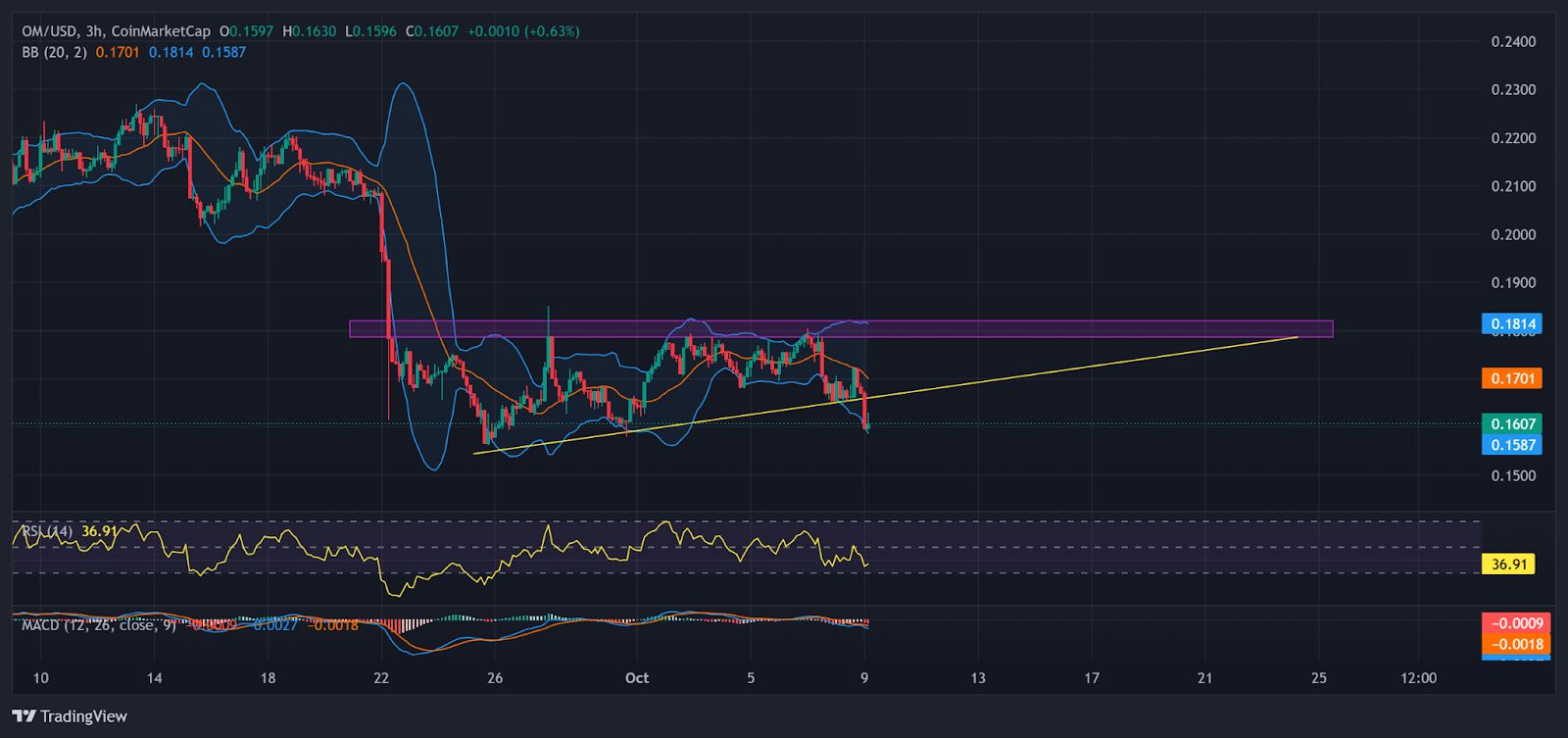1568x738 pixels.
Task: Click the blue 0.1587 lower band price tag
Action: tap(1513, 445)
